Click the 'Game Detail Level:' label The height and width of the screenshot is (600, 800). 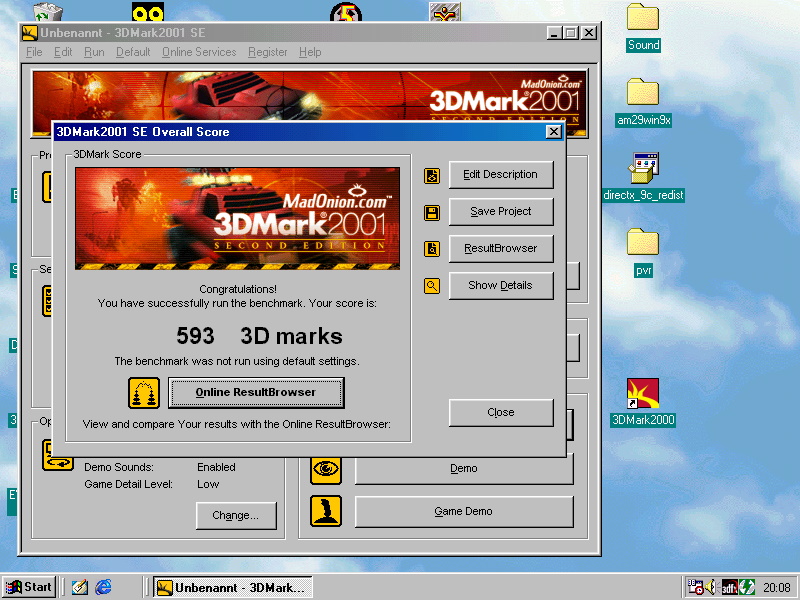[x=129, y=484]
